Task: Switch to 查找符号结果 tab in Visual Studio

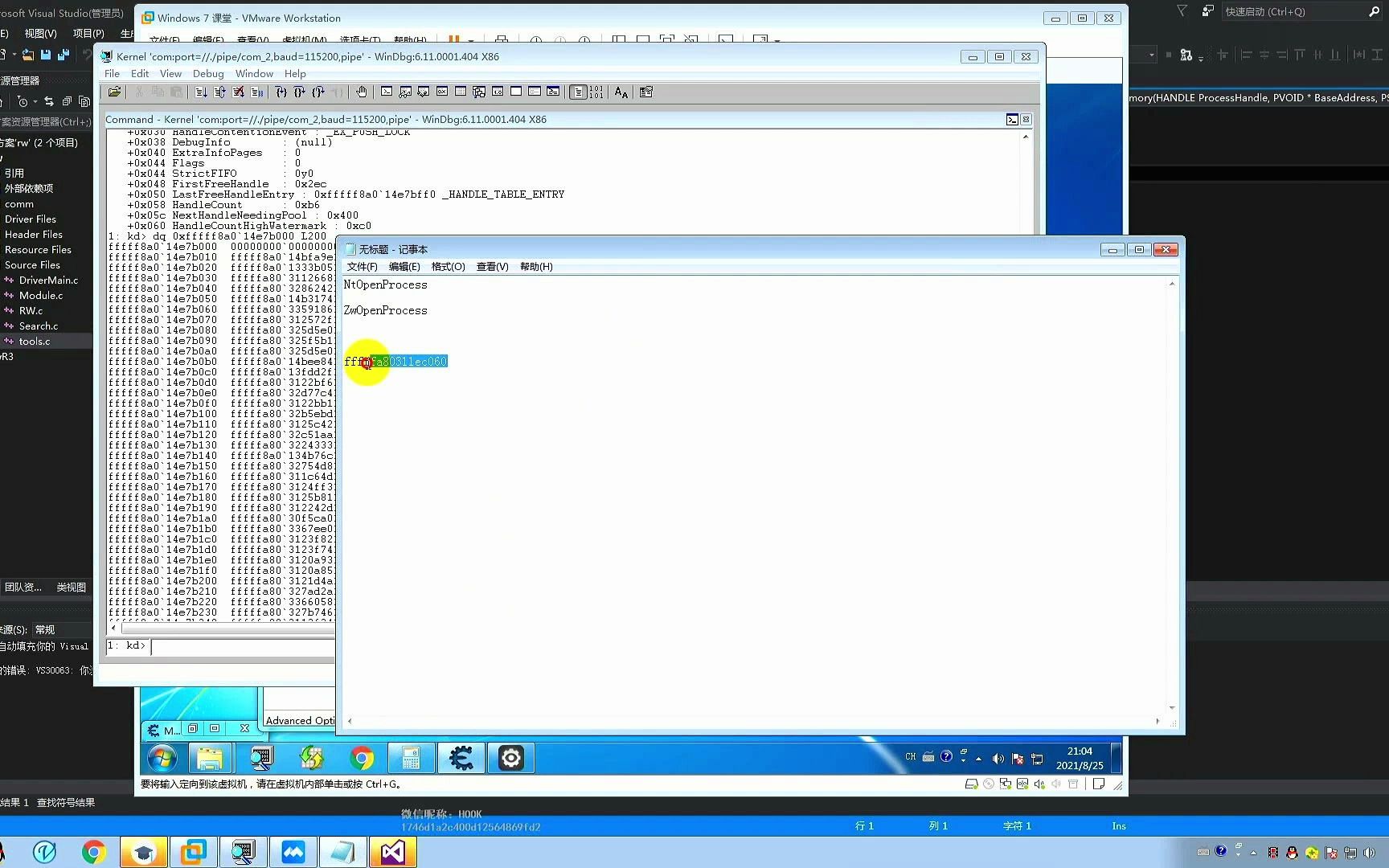Action: point(66,803)
